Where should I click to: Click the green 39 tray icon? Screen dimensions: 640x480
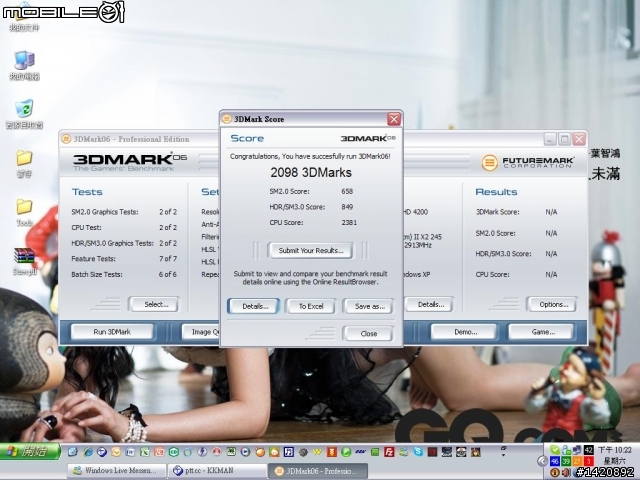pos(566,461)
